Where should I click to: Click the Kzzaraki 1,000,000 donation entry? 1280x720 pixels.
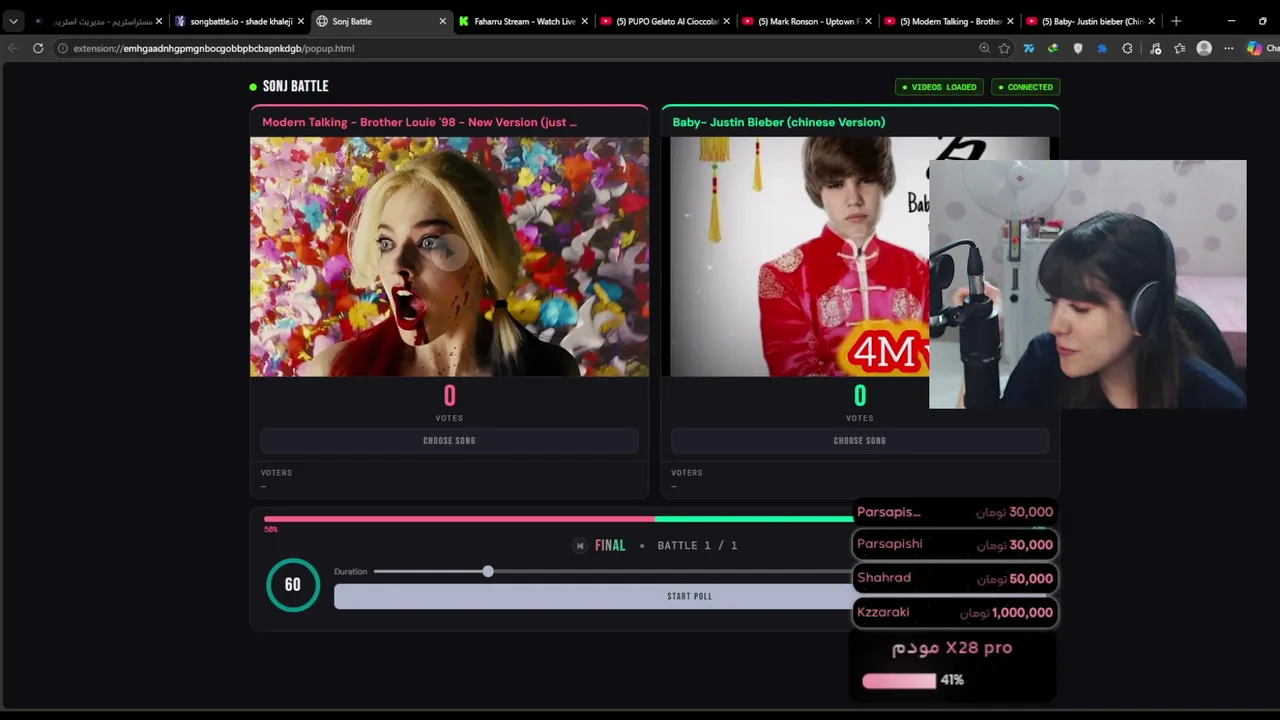click(955, 612)
